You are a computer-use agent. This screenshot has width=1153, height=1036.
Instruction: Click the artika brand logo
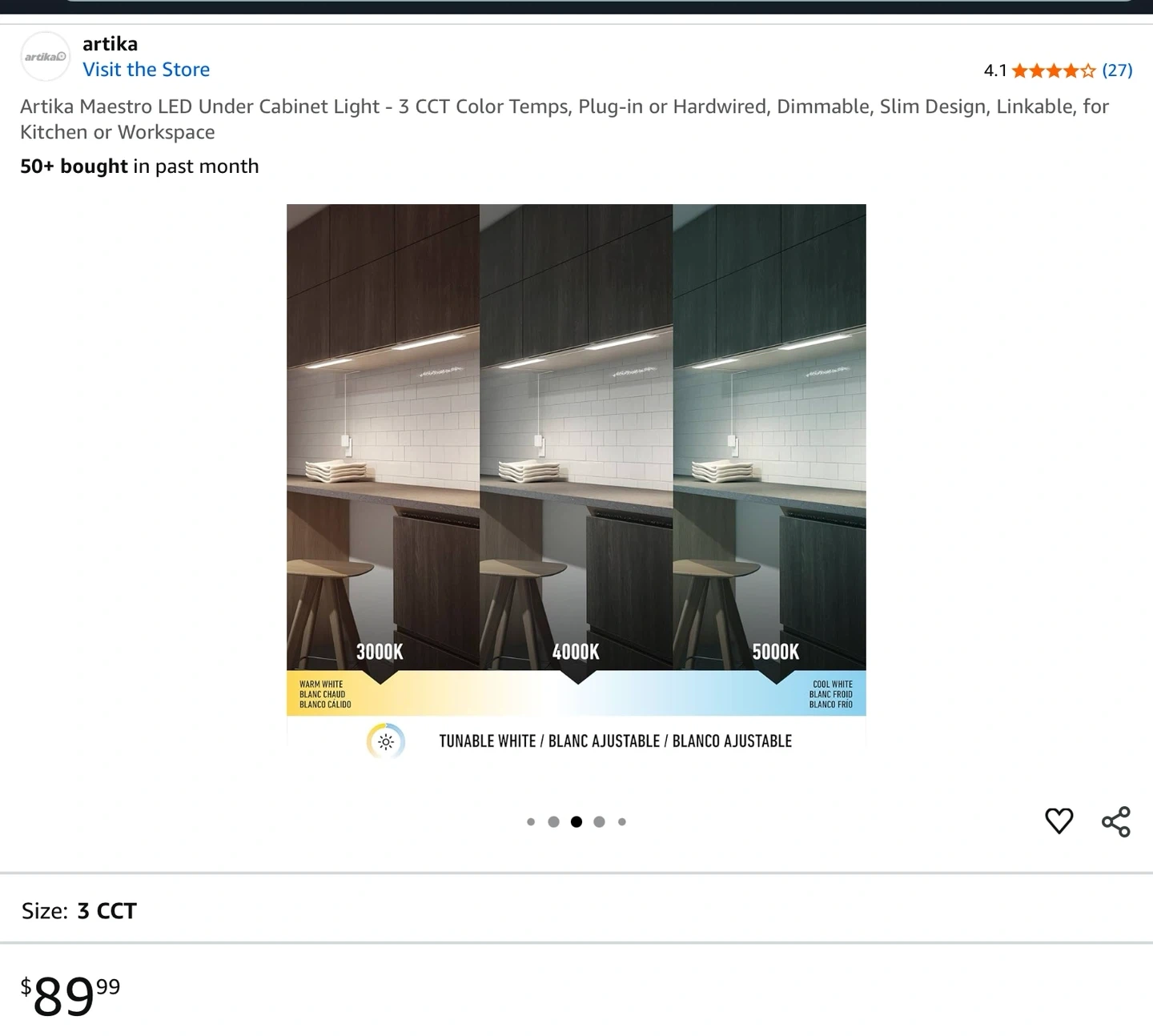coord(46,56)
